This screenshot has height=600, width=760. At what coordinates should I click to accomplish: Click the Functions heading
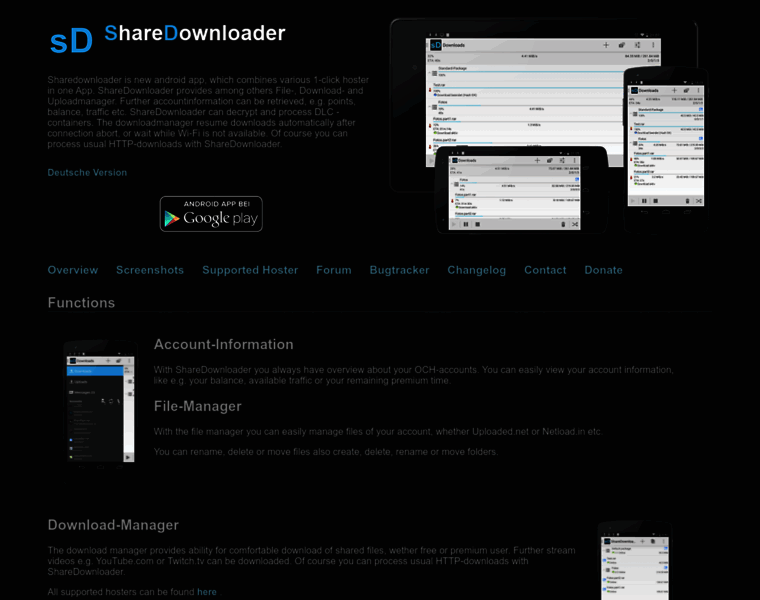81,303
